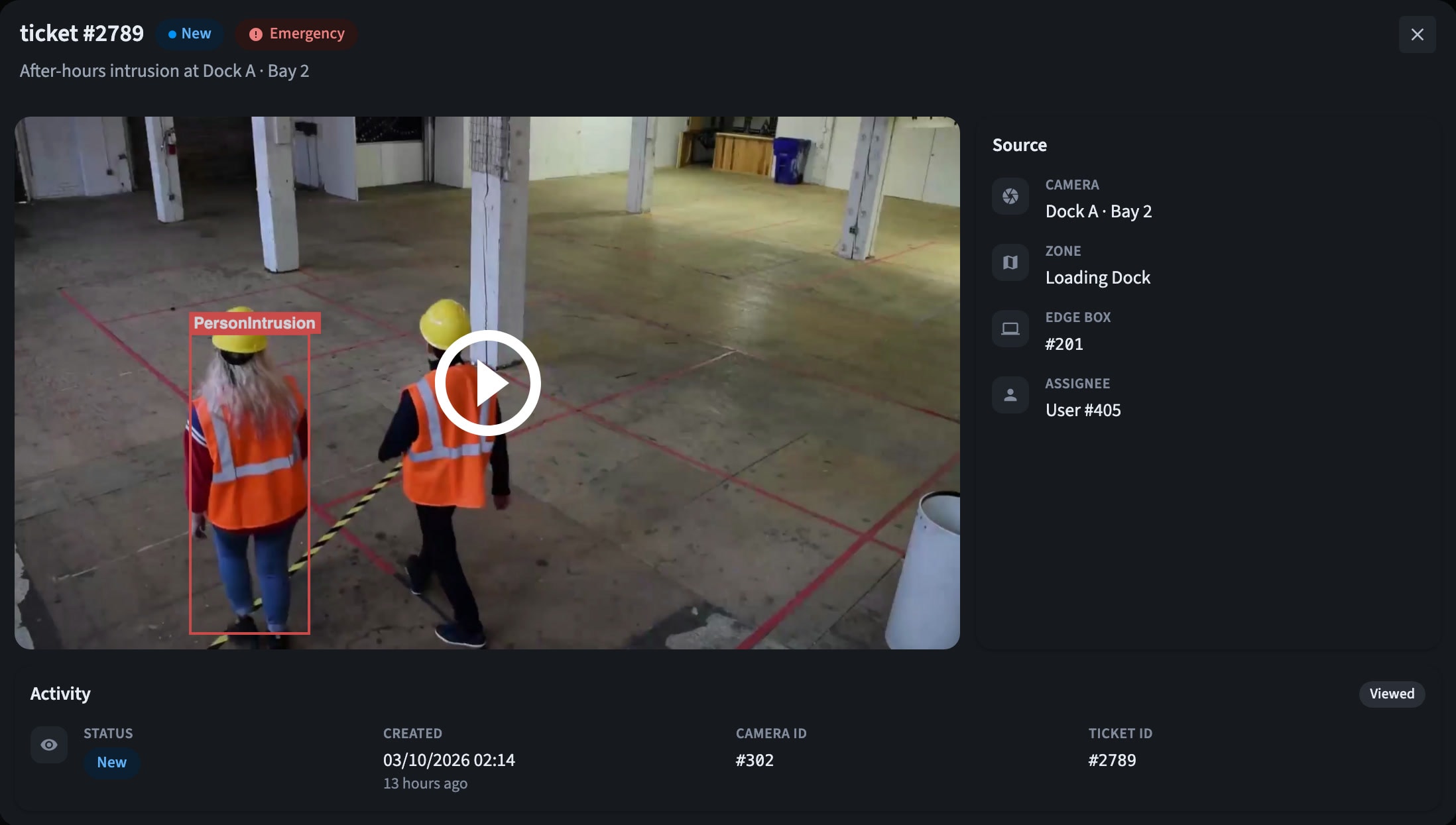Click the ticket ID #2789 value

click(x=1112, y=760)
